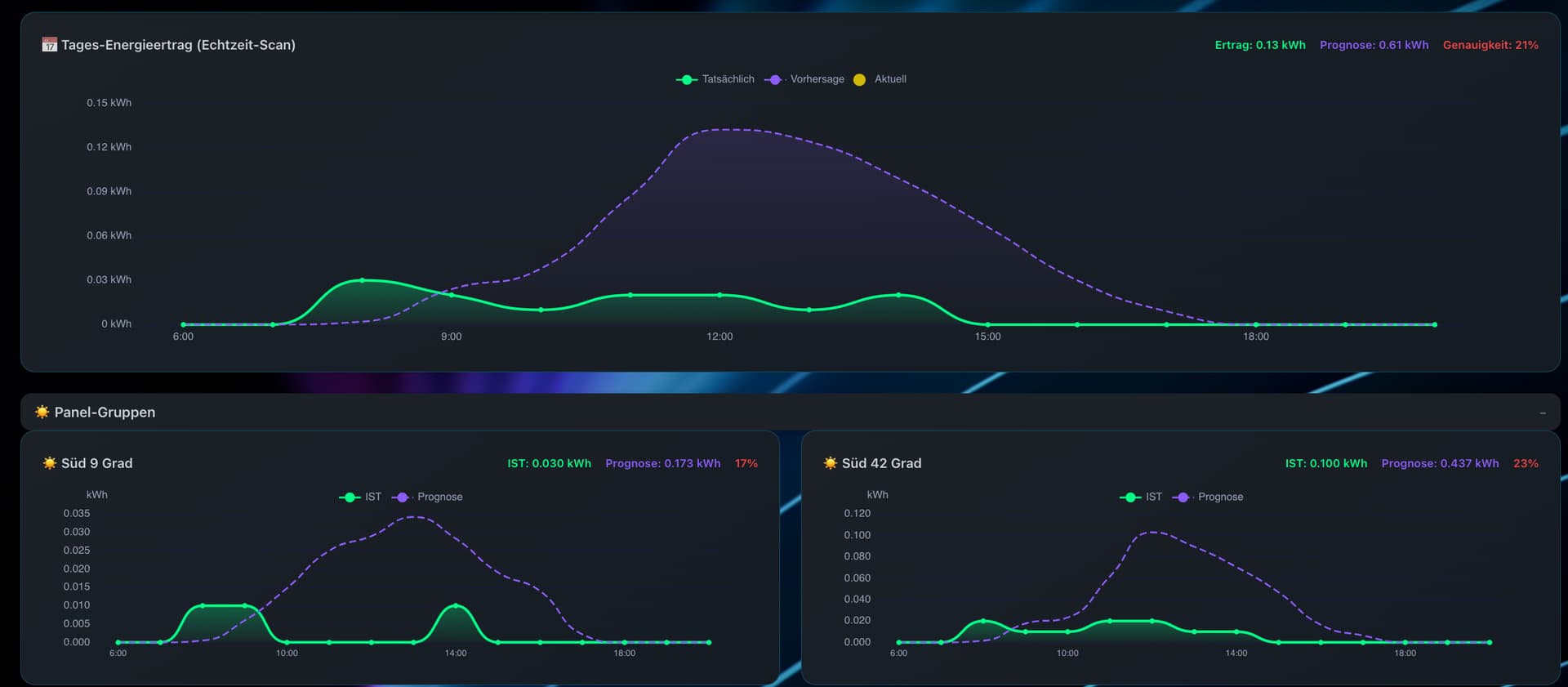Image resolution: width=1568 pixels, height=687 pixels.
Task: Click the 0.03 kWh axis label
Action: click(x=109, y=279)
